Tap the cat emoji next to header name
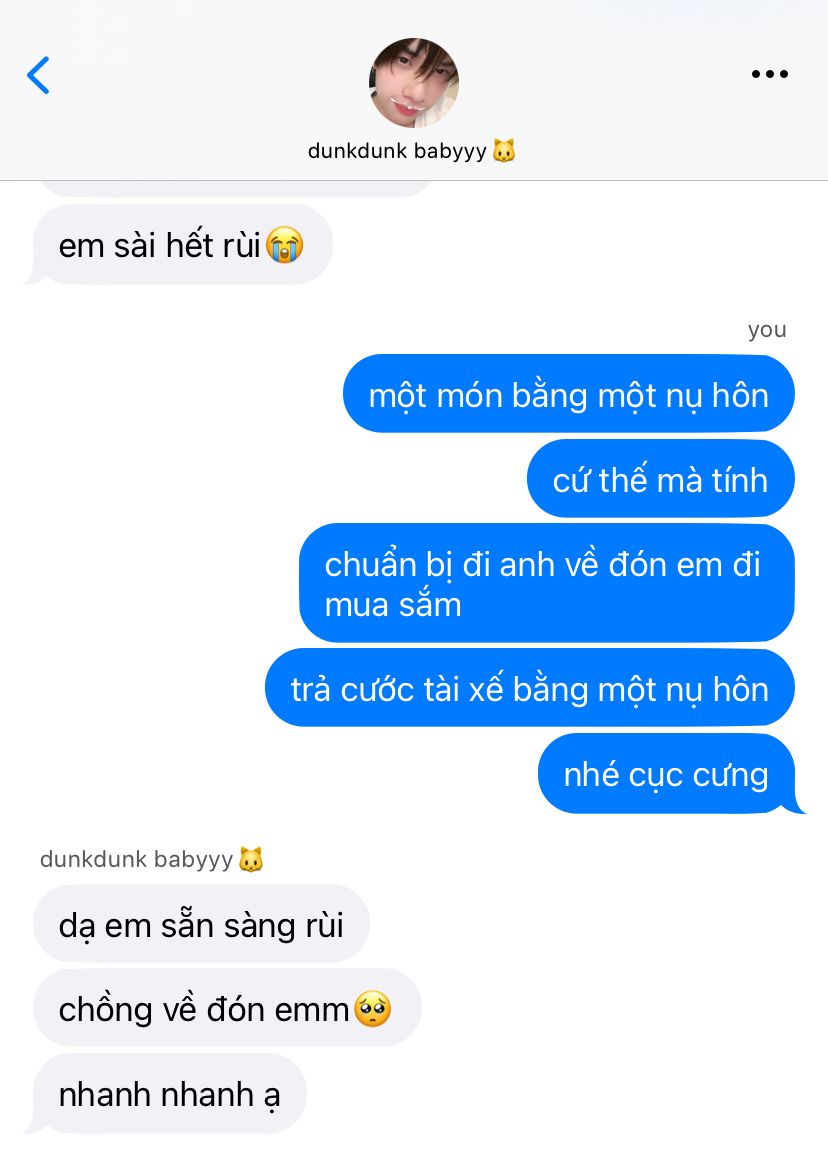Image resolution: width=828 pixels, height=1152 pixels. click(504, 151)
